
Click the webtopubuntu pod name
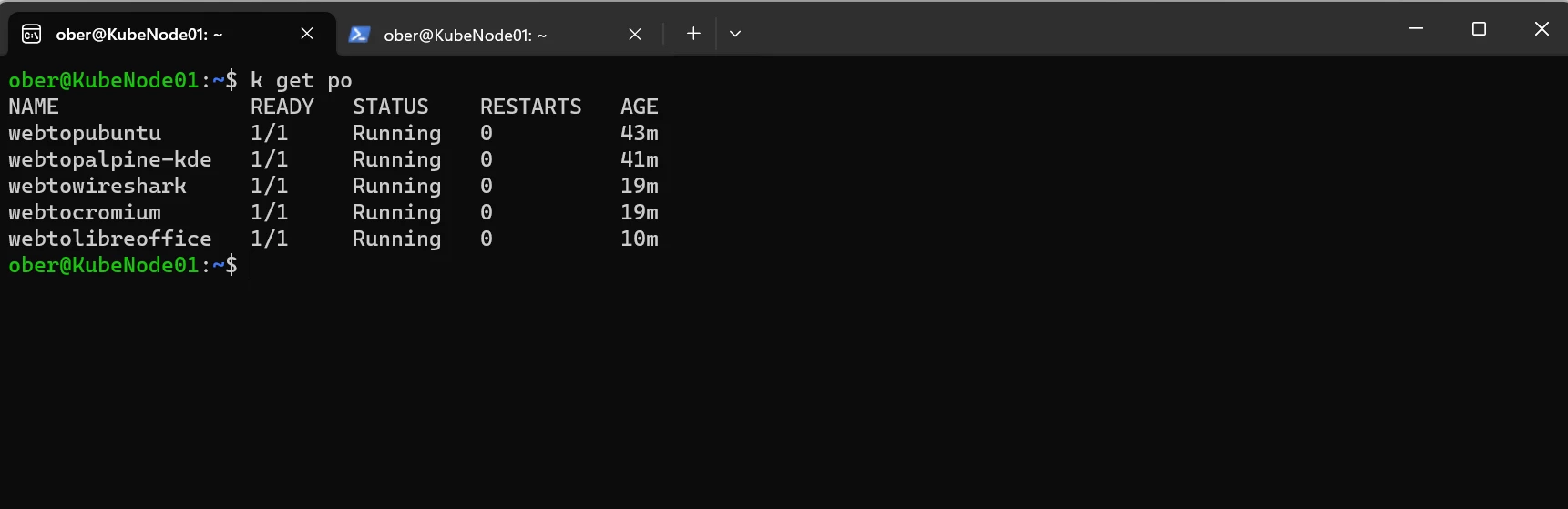(85, 133)
